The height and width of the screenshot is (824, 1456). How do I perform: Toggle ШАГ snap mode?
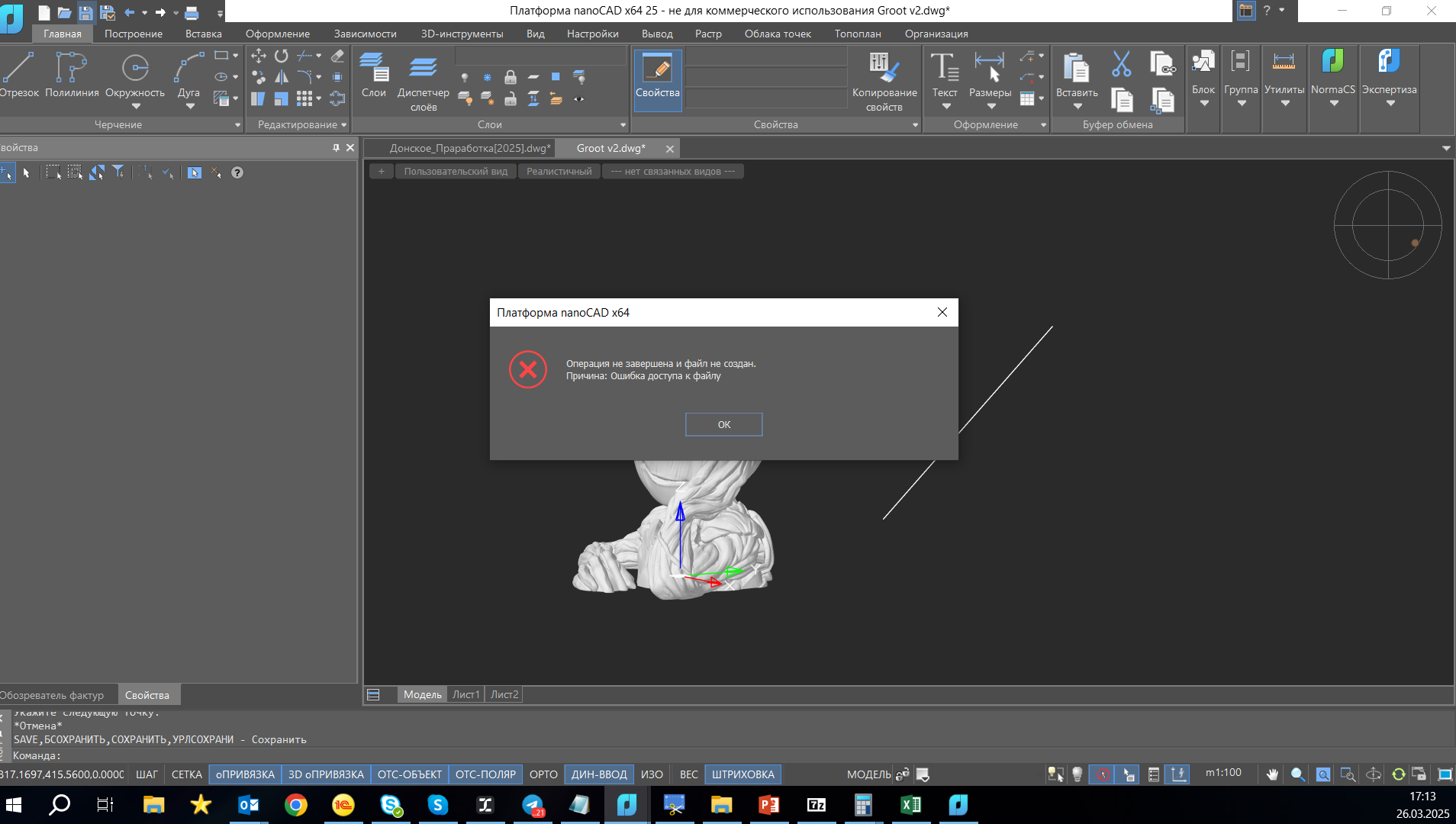coord(147,774)
